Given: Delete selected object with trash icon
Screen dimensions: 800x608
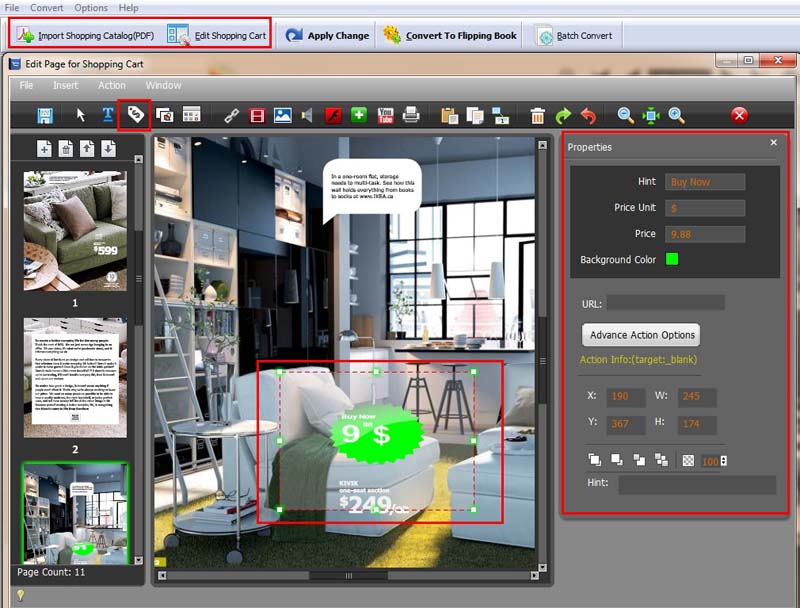Looking at the screenshot, I should 537,116.
